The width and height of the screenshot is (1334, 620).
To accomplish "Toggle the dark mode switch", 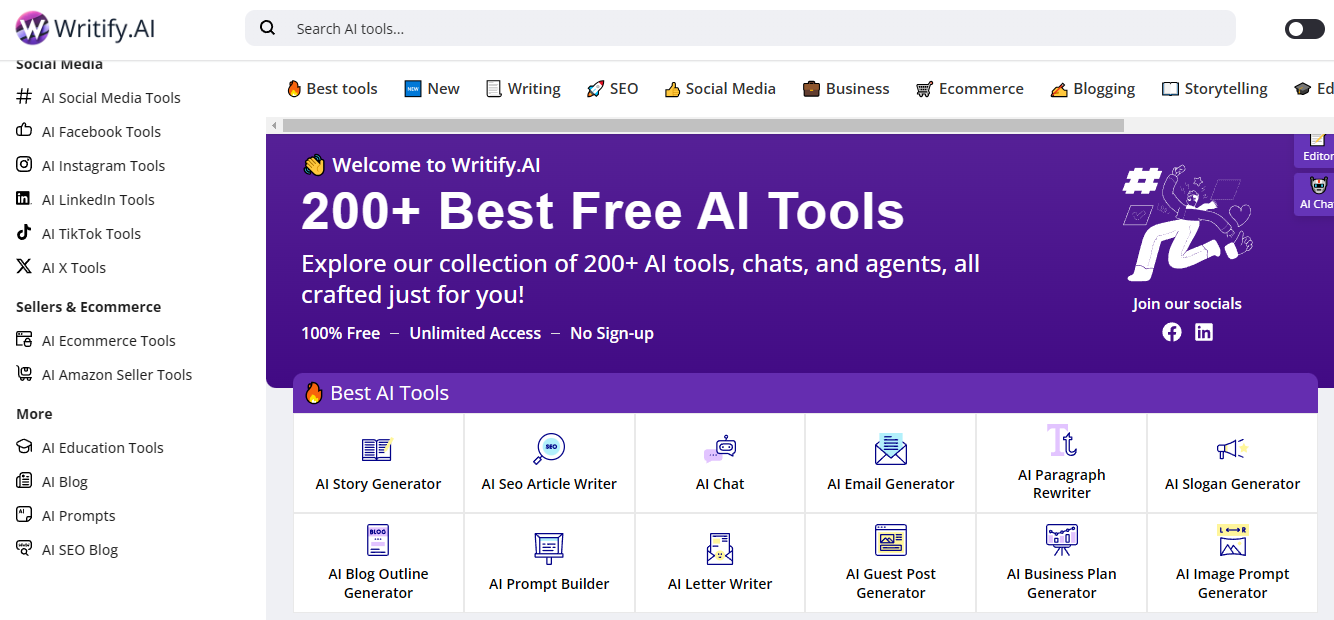I will click(x=1304, y=29).
